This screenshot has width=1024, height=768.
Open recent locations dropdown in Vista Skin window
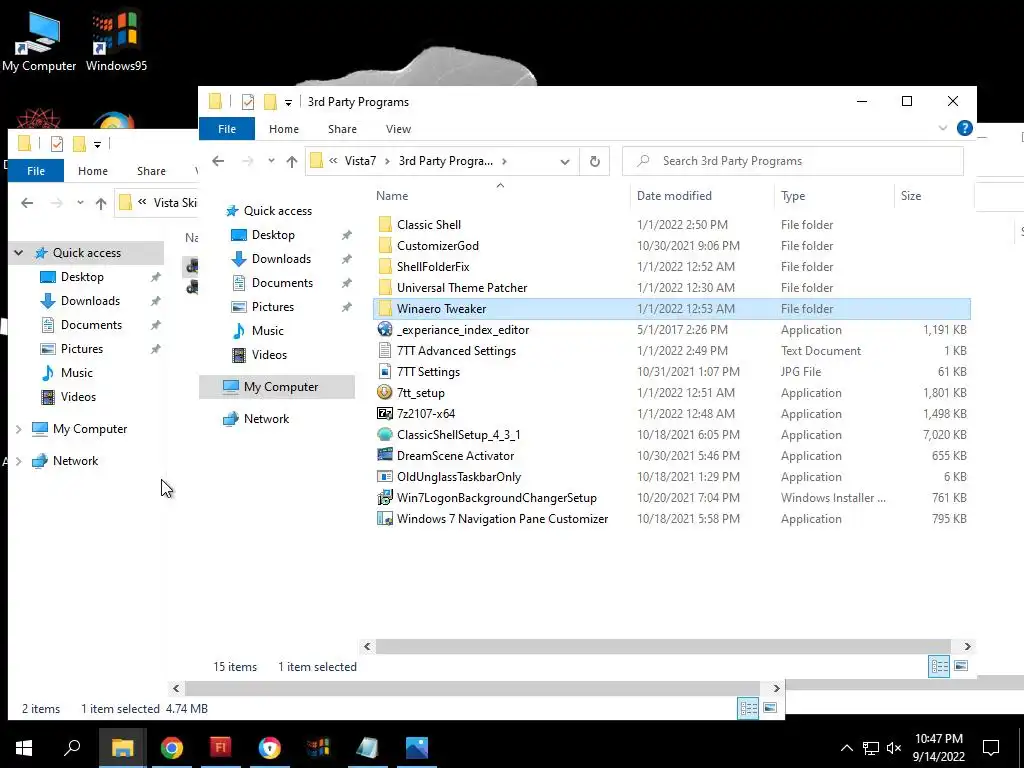[x=80, y=203]
